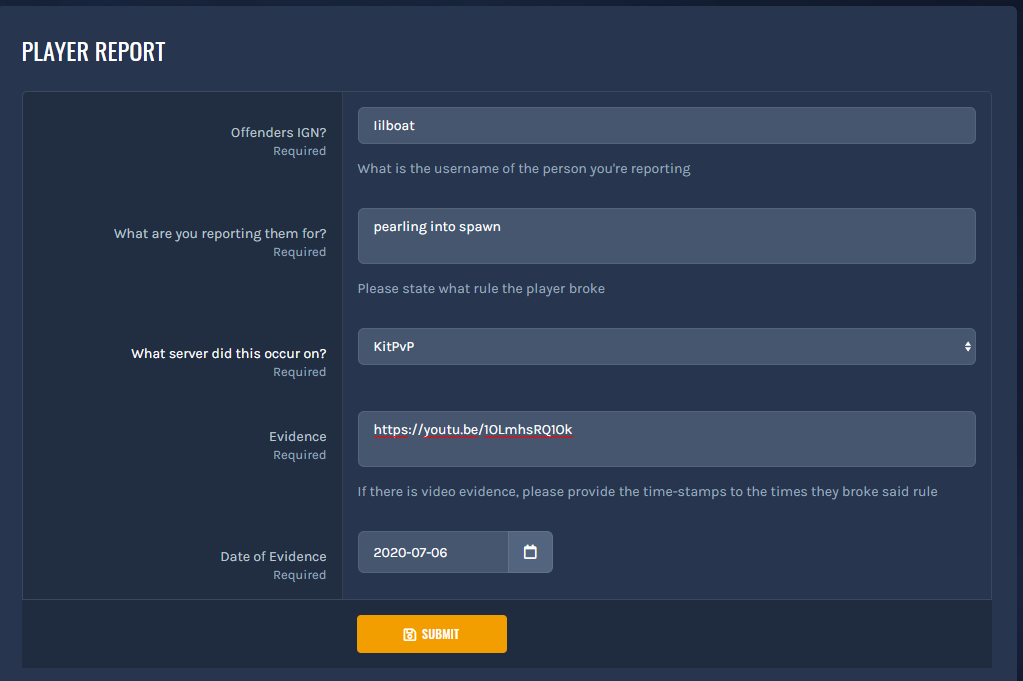This screenshot has width=1023, height=681.
Task: Click the Evidence label
Action: (x=298, y=436)
